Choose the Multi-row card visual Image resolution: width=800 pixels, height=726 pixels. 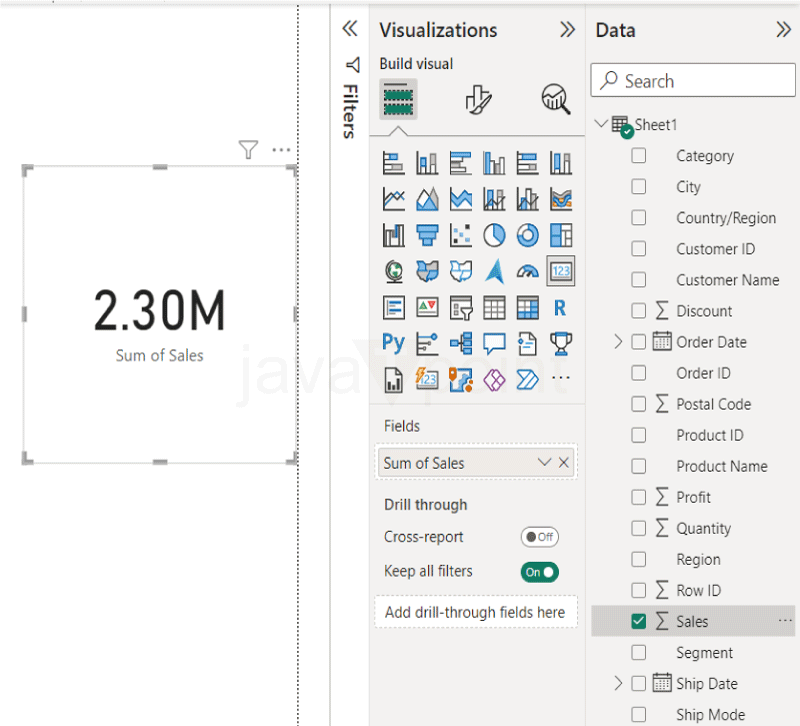[393, 308]
